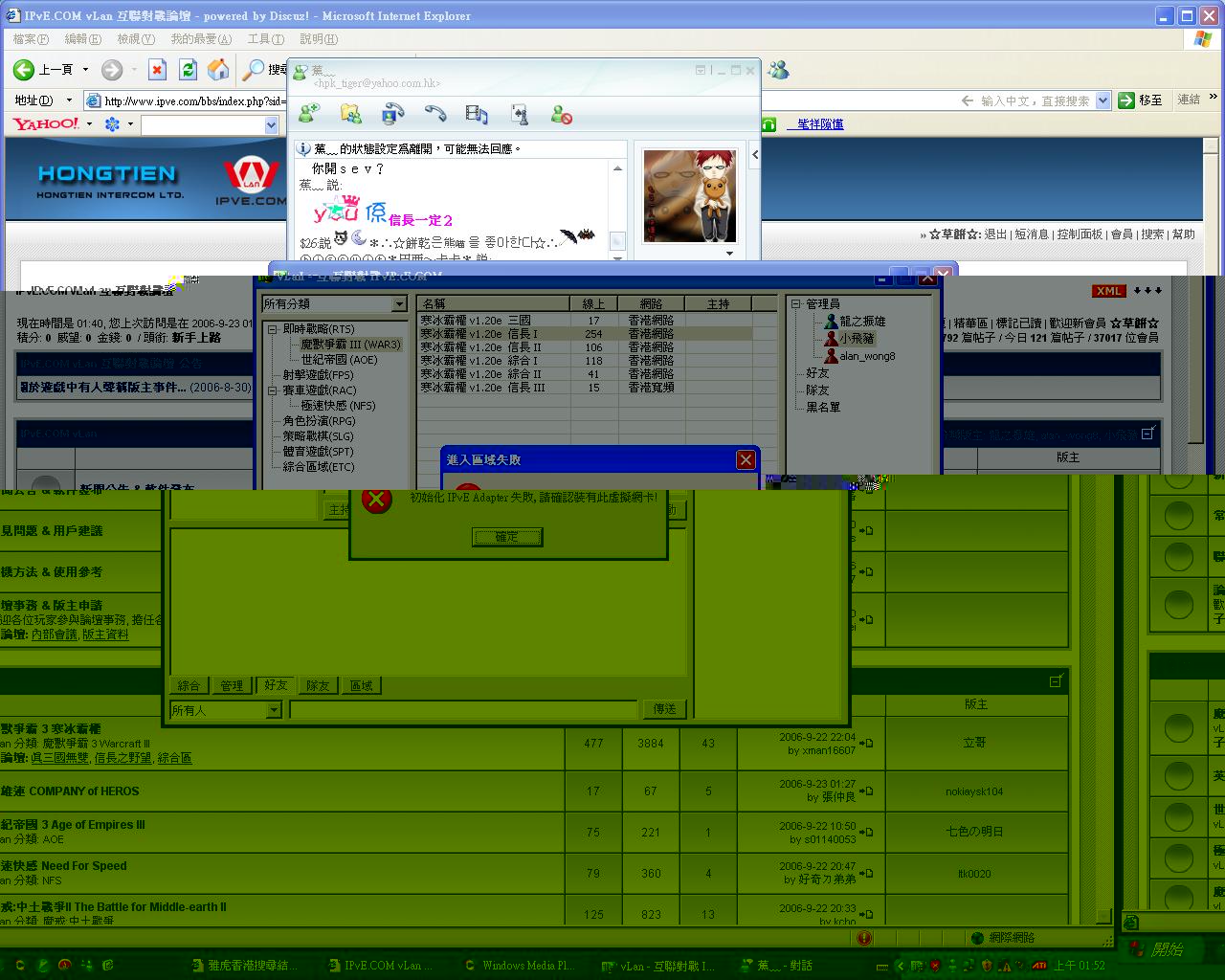1225x980 pixels.
Task: Click Invite contact icon in Messenger toolbar
Action: pos(309,114)
